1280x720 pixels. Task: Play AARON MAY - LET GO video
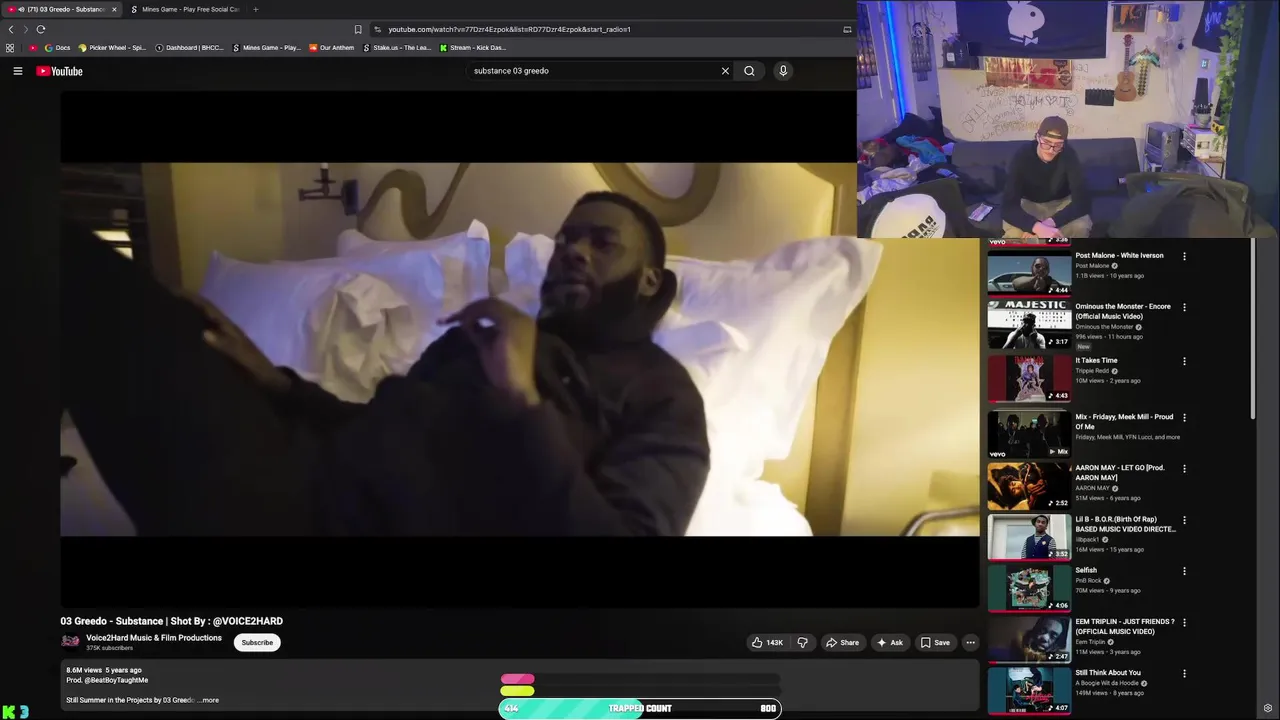tap(1029, 485)
